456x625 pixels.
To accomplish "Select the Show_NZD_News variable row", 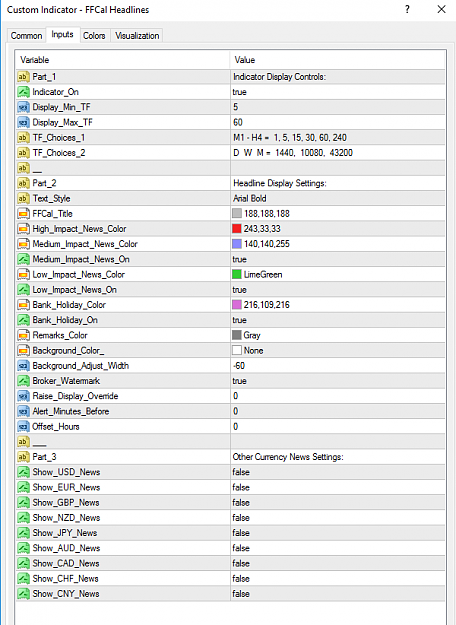I will (230, 518).
